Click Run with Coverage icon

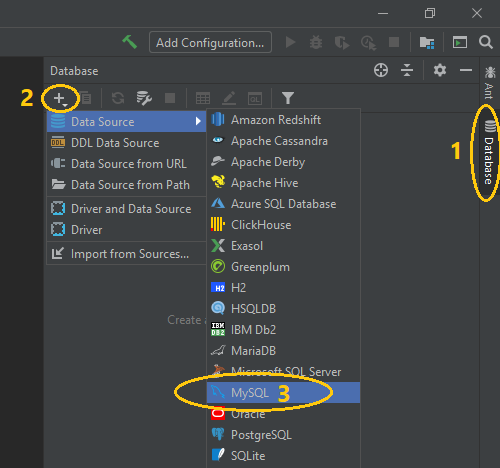pos(342,43)
